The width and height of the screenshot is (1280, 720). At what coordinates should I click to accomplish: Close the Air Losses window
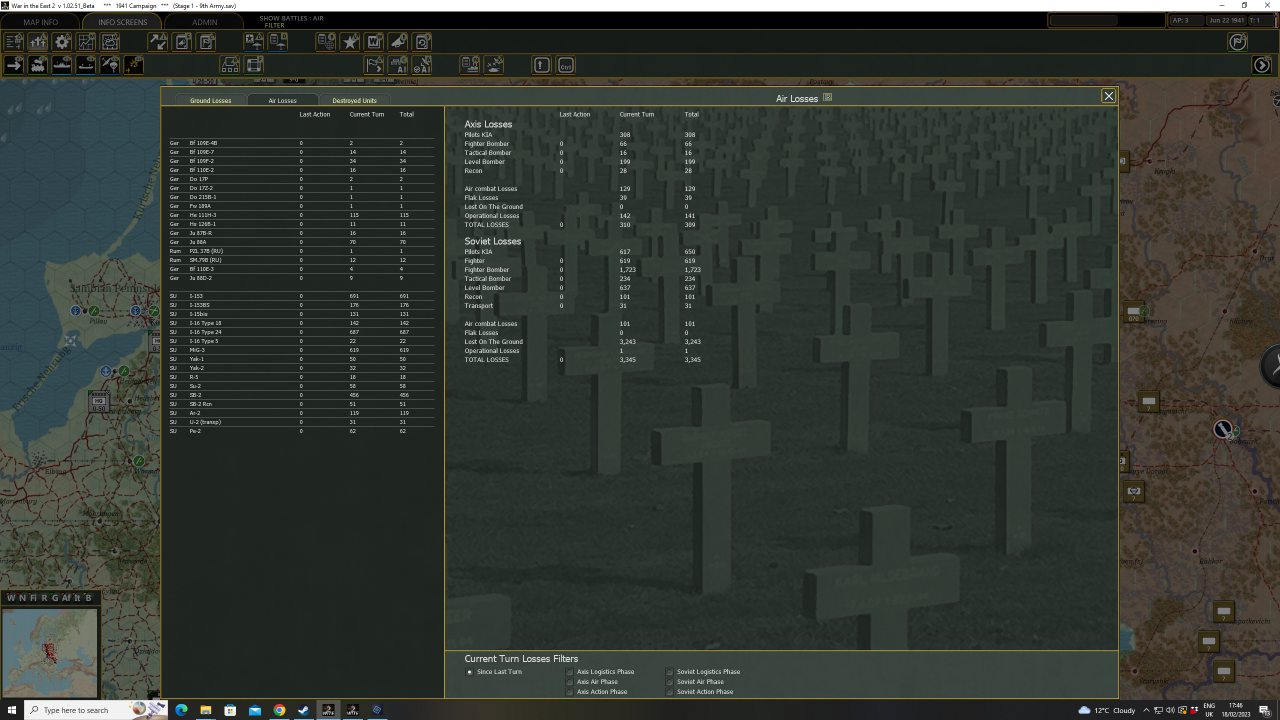click(x=1108, y=96)
